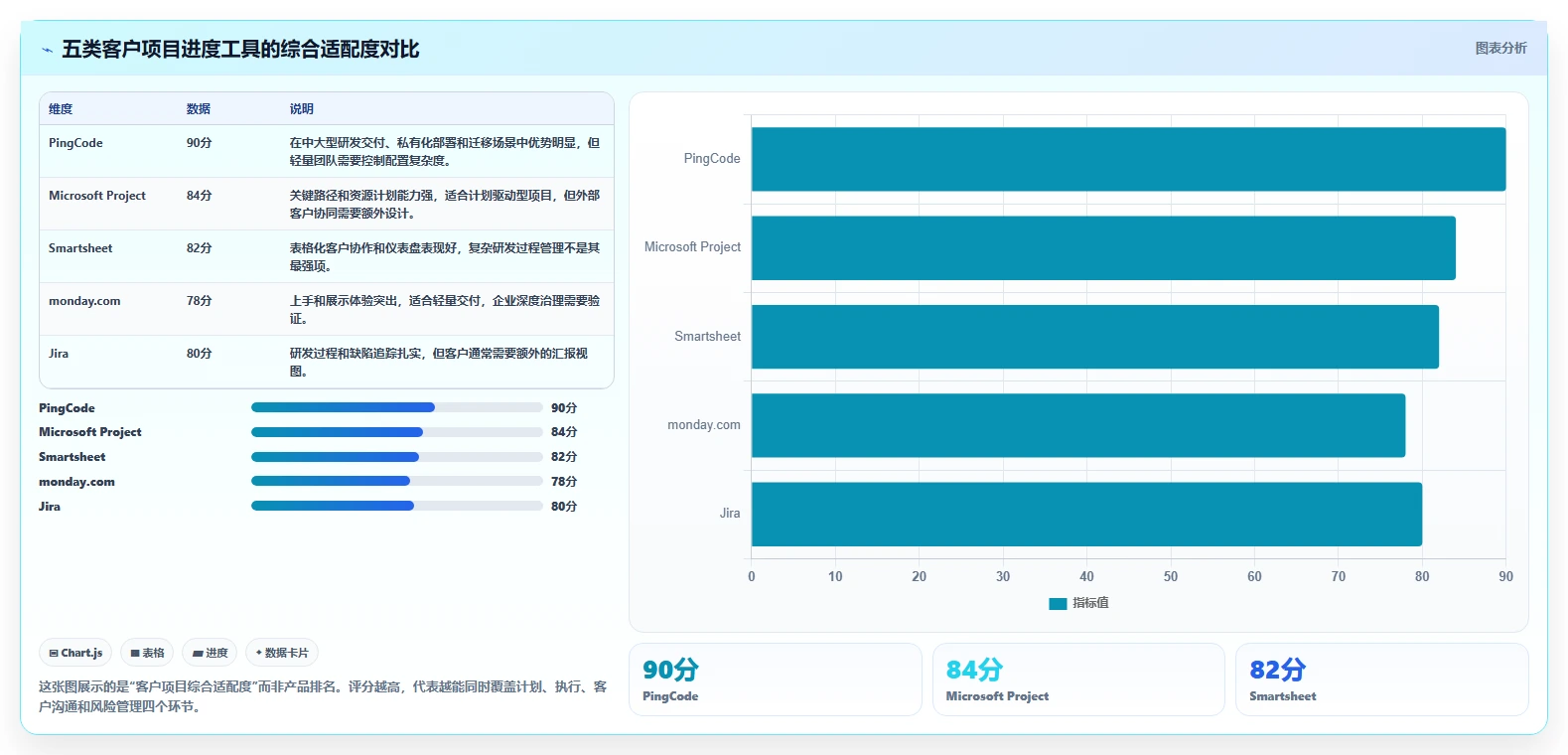Click the 84分 Microsoft Project summary card
The height and width of the screenshot is (755, 1568).
coord(1078,679)
